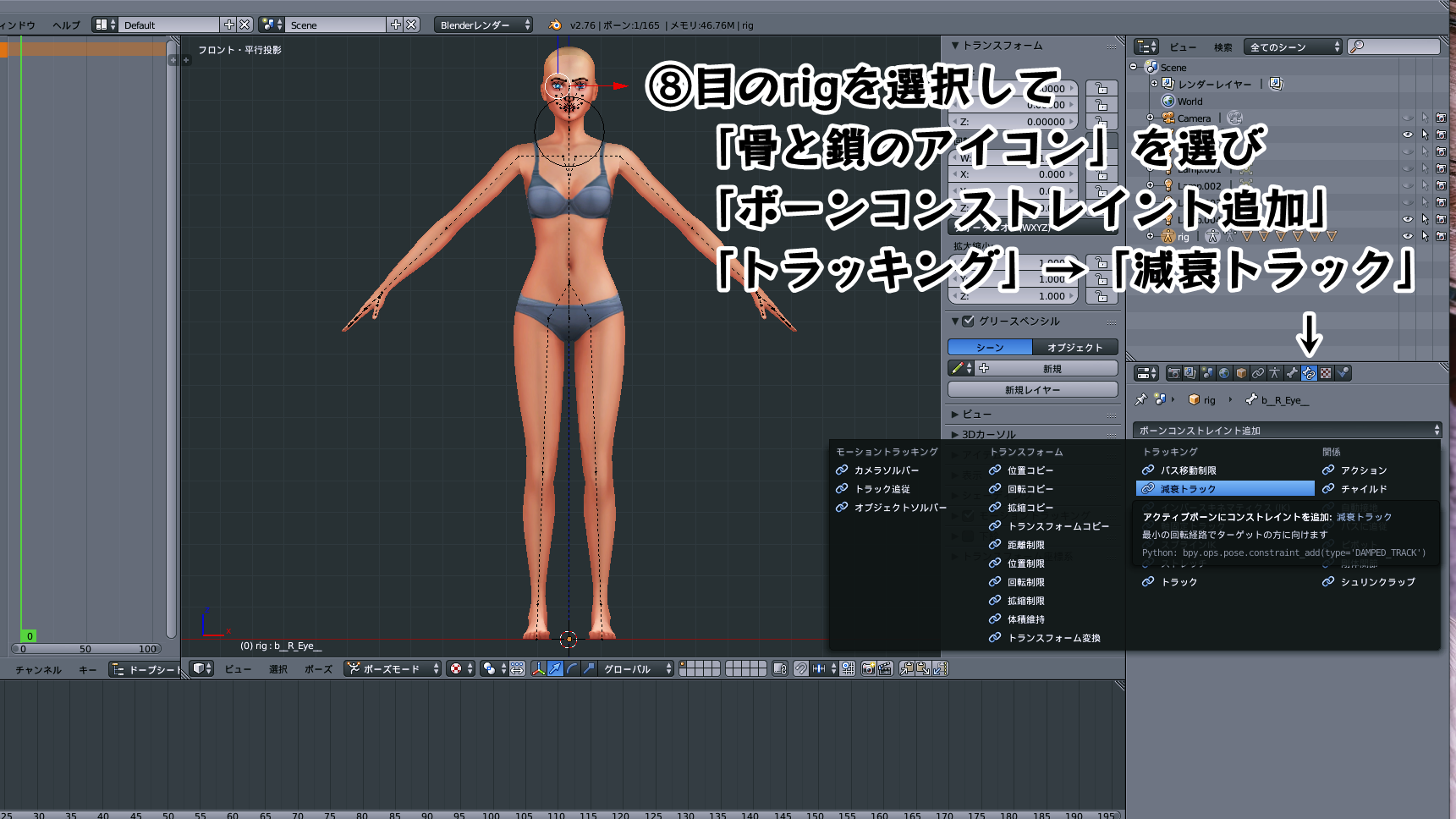The width and height of the screenshot is (1456, 819).
Task: Open the Scene properties tab
Action: 1207,373
